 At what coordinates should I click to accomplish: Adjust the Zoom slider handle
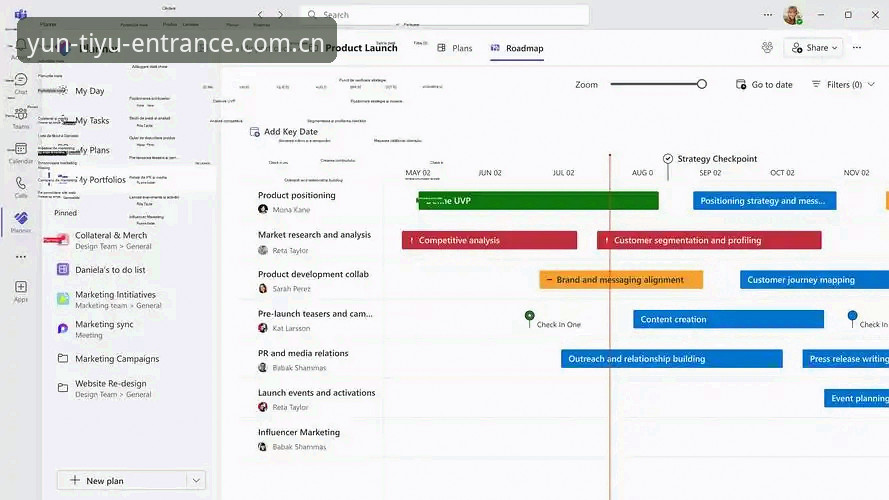[x=702, y=84]
